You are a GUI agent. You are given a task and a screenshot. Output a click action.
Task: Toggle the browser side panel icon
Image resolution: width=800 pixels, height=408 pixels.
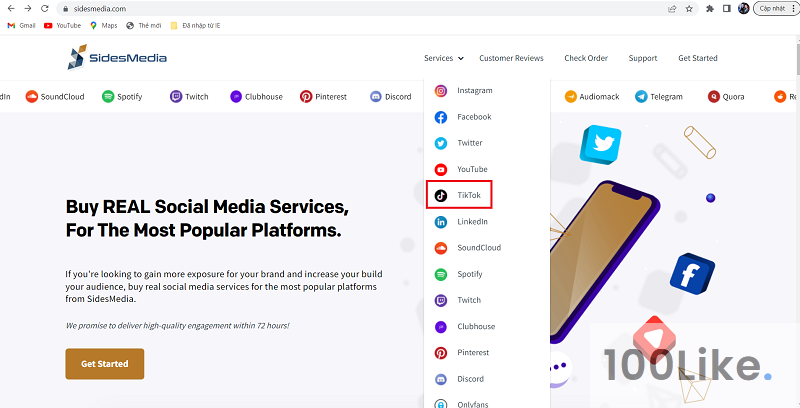pos(727,9)
